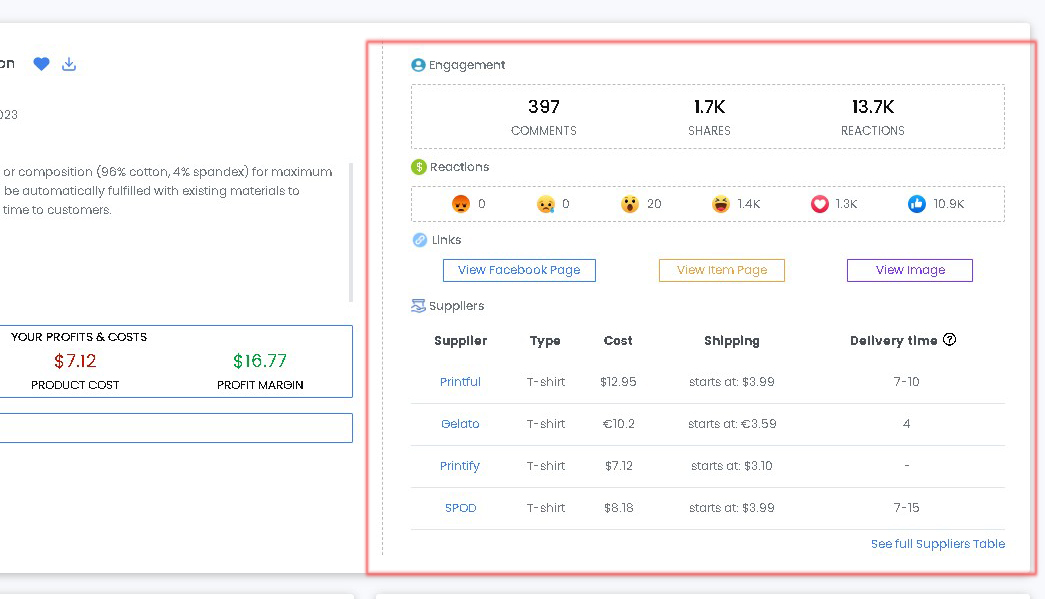Click the wow surprised reaction emoji
Image resolution: width=1045 pixels, height=599 pixels.
[629, 204]
